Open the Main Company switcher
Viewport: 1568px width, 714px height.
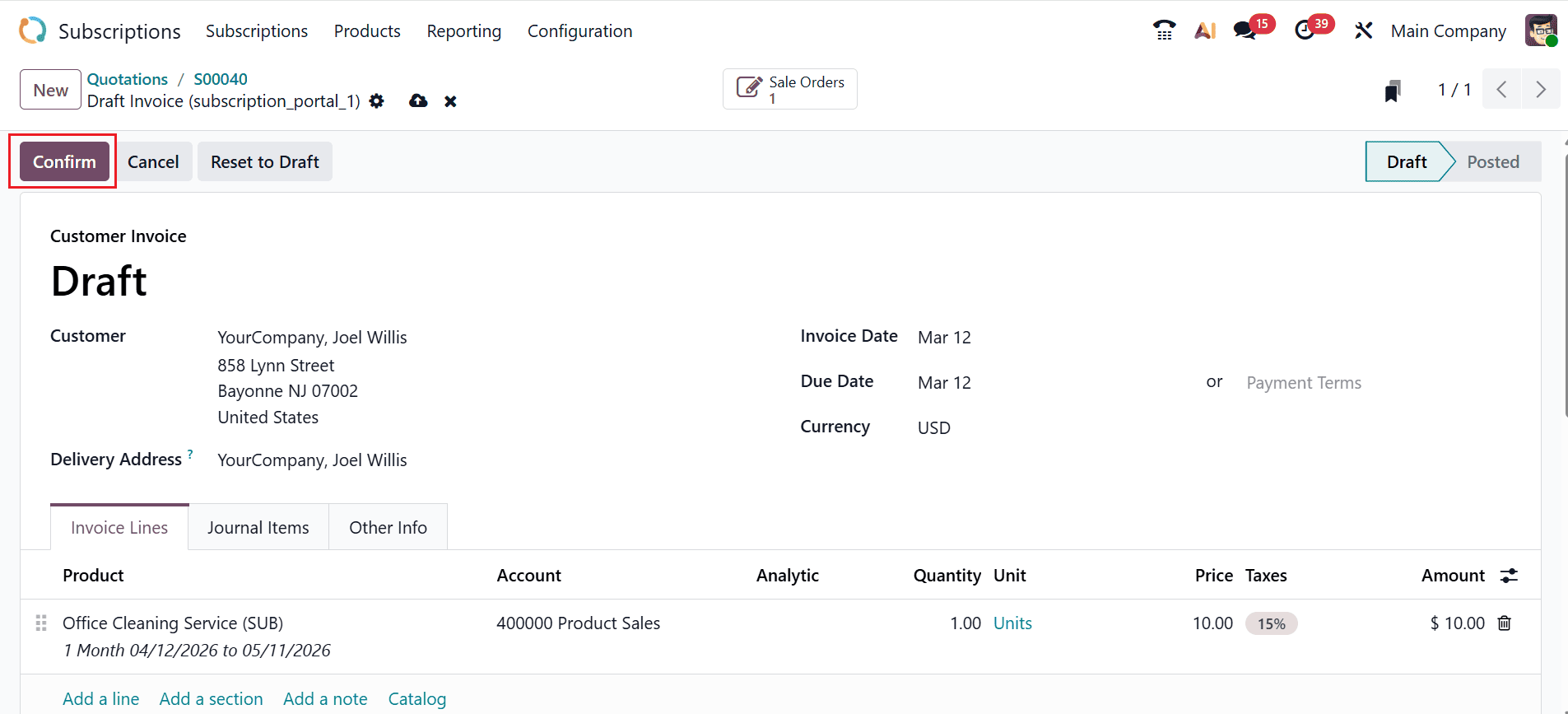[x=1448, y=31]
